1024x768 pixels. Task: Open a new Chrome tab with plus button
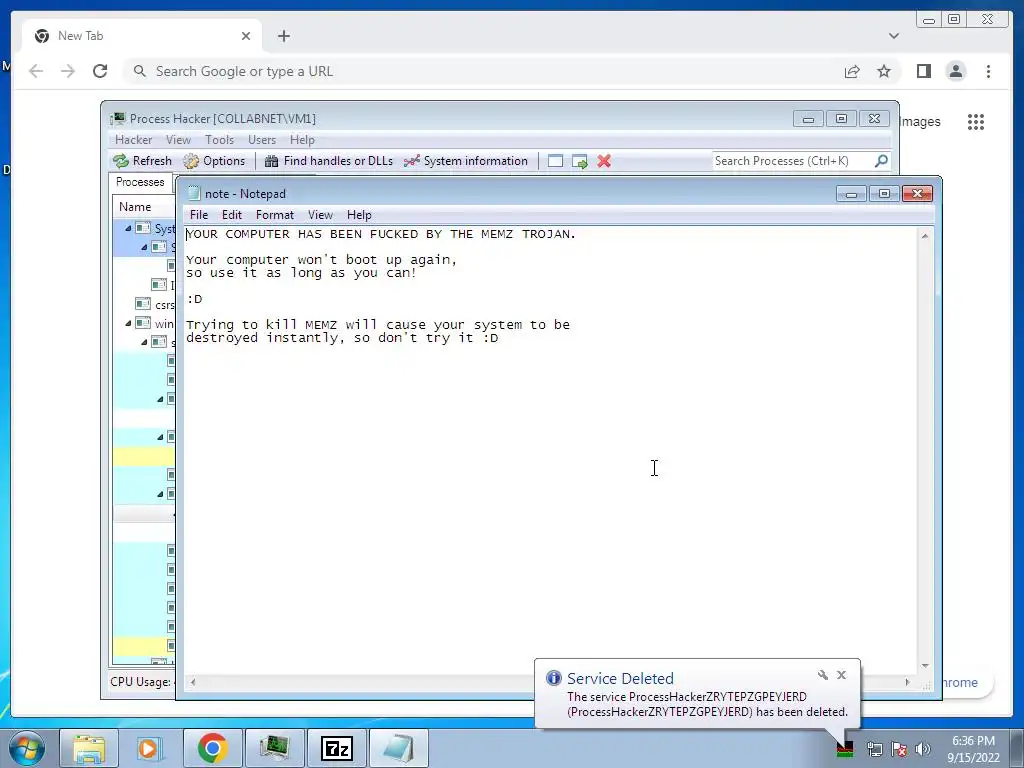283,36
